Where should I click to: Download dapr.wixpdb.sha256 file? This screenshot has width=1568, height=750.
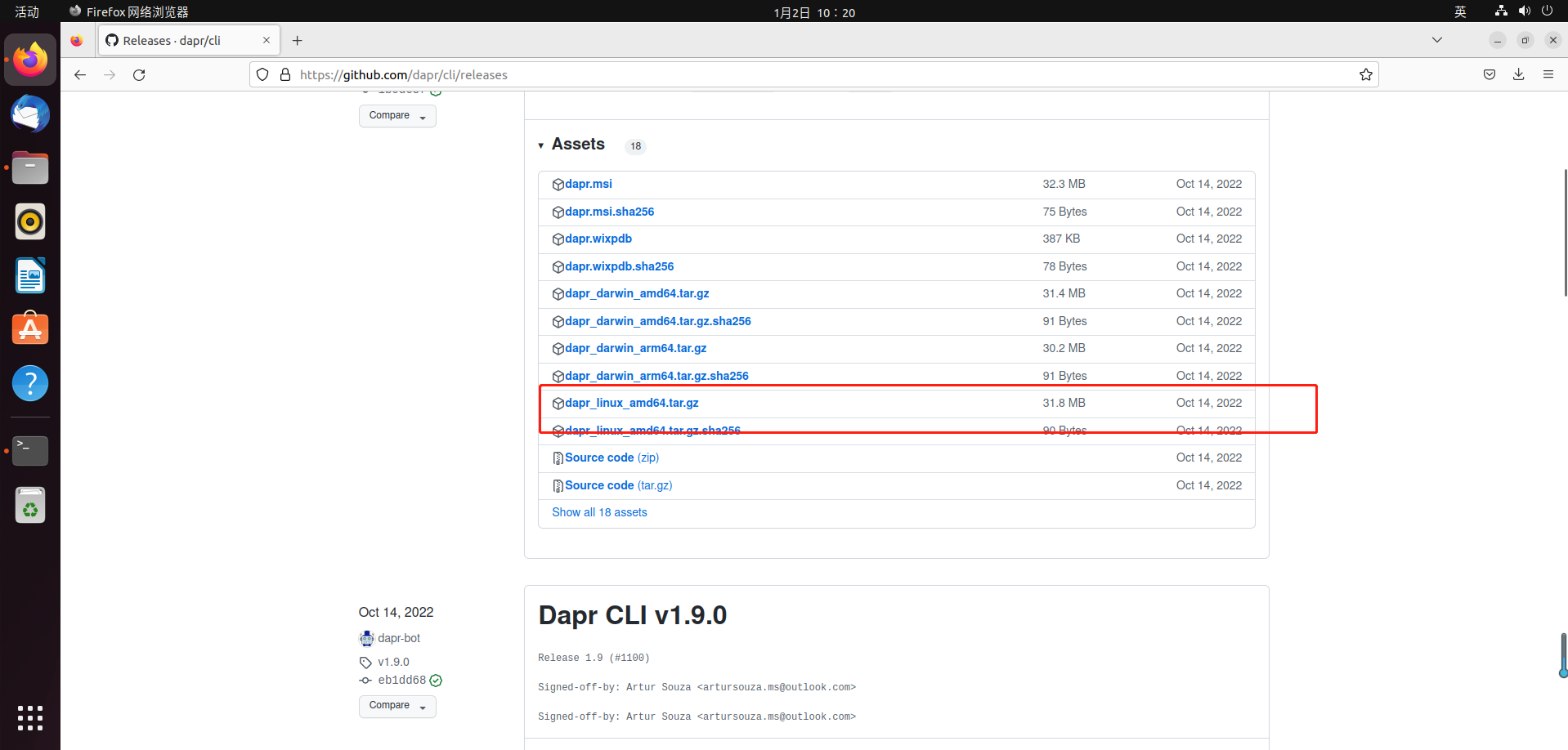(x=620, y=266)
